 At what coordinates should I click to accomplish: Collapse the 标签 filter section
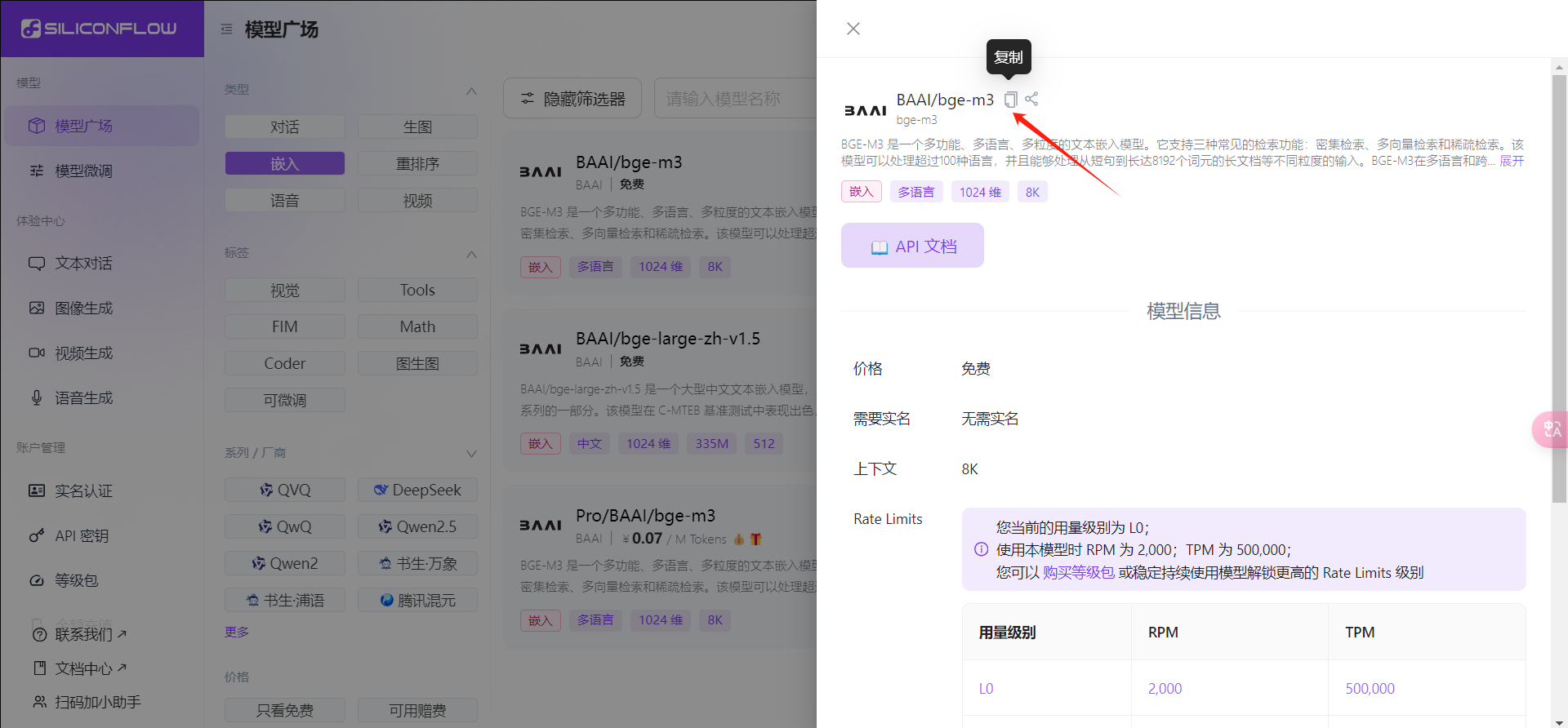[471, 254]
